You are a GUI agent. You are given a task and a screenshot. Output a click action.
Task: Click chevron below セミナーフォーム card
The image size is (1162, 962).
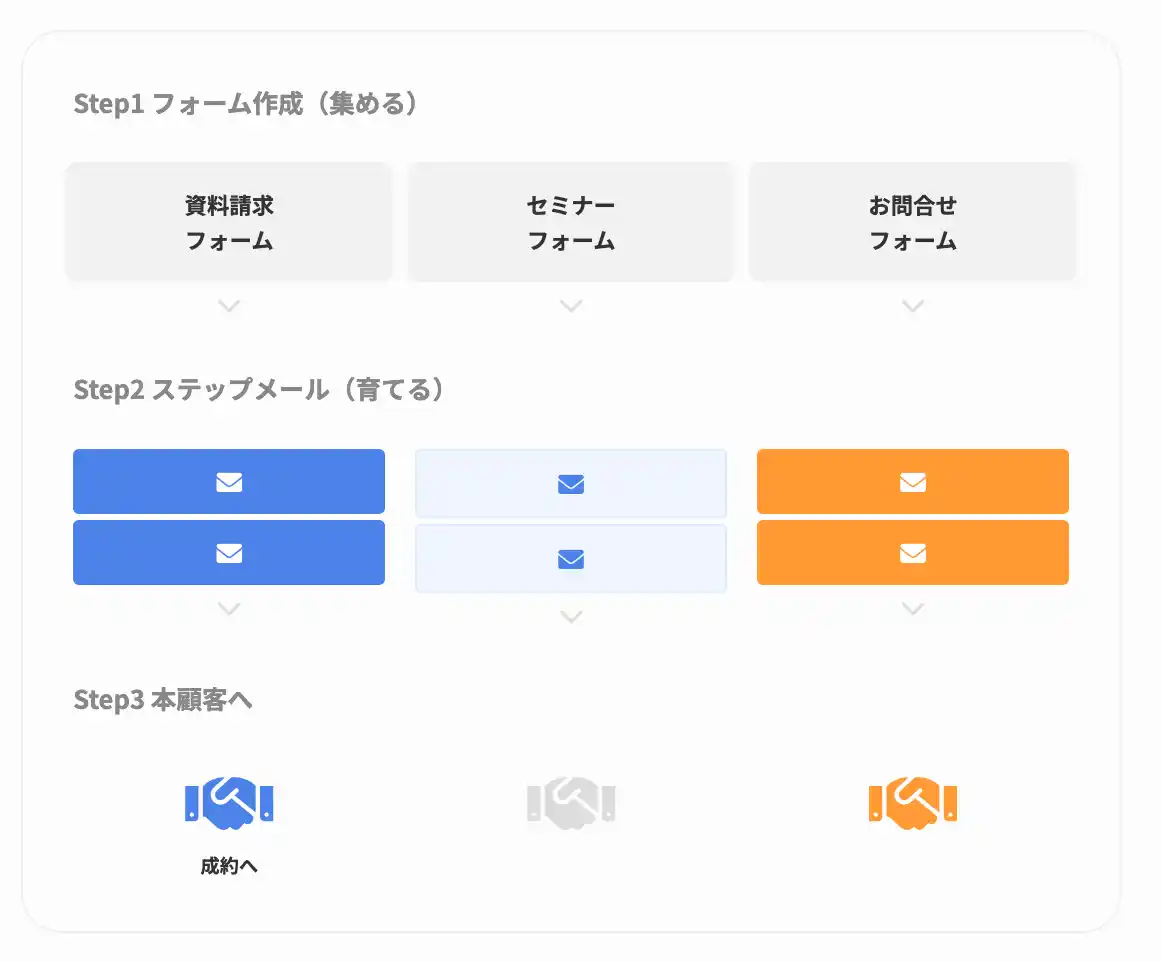click(571, 306)
